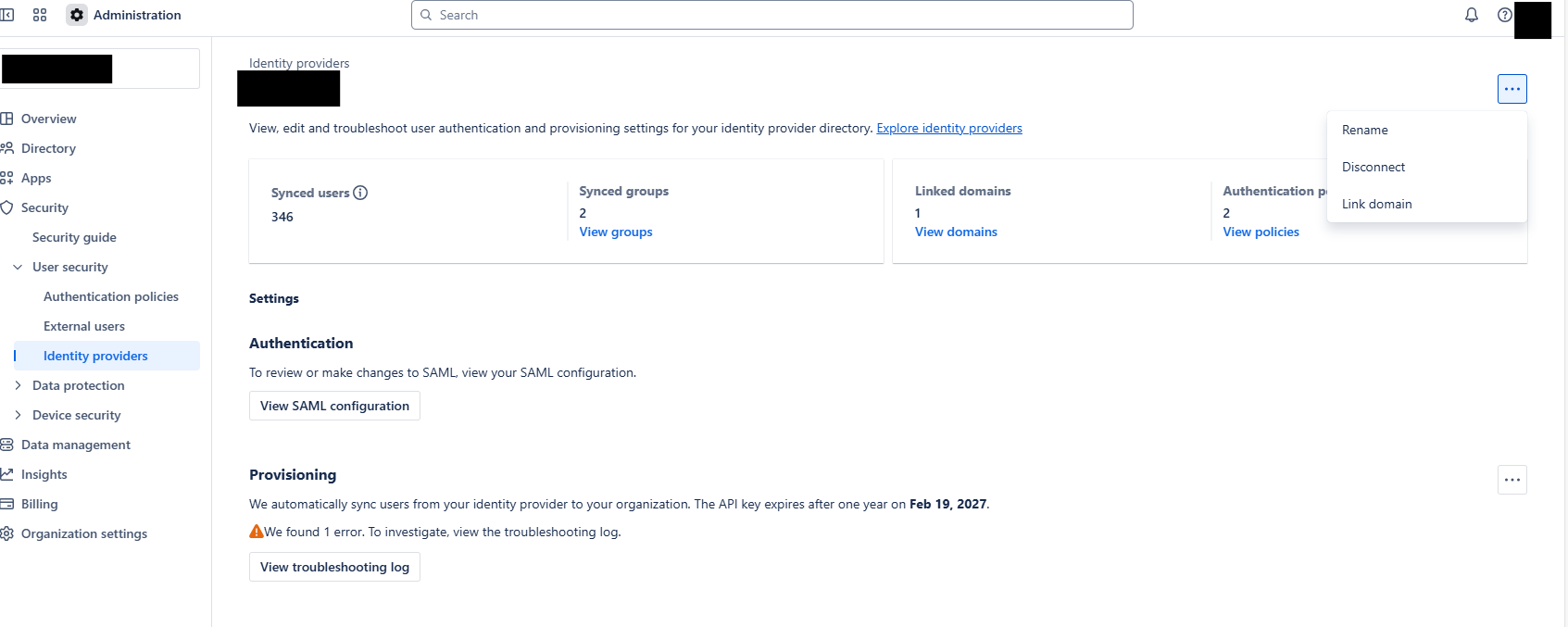
Task: Open the identity provider more actions menu
Action: pyautogui.click(x=1512, y=89)
